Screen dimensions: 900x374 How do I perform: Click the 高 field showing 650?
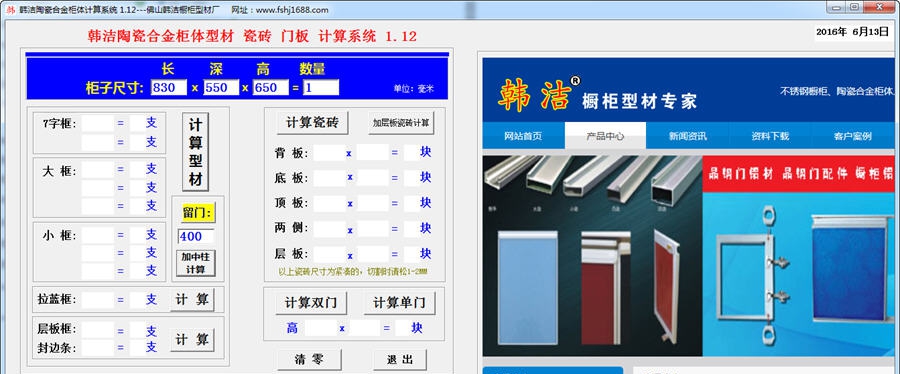pos(270,88)
